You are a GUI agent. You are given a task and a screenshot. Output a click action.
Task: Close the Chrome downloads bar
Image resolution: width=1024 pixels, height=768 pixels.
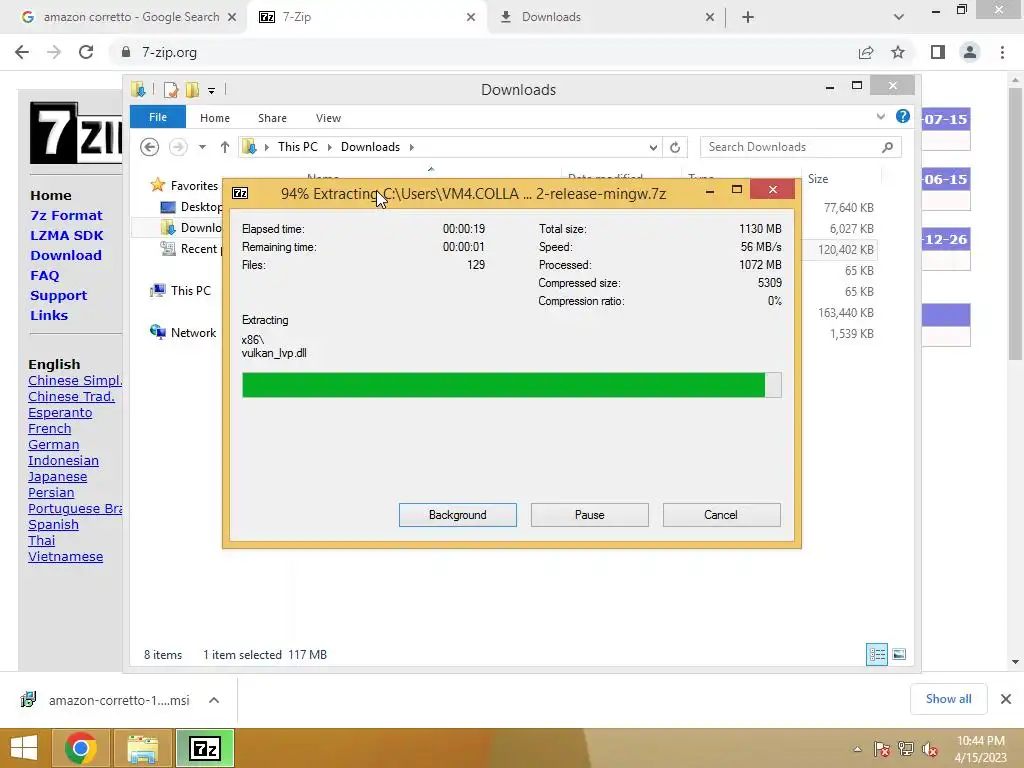tap(1006, 699)
